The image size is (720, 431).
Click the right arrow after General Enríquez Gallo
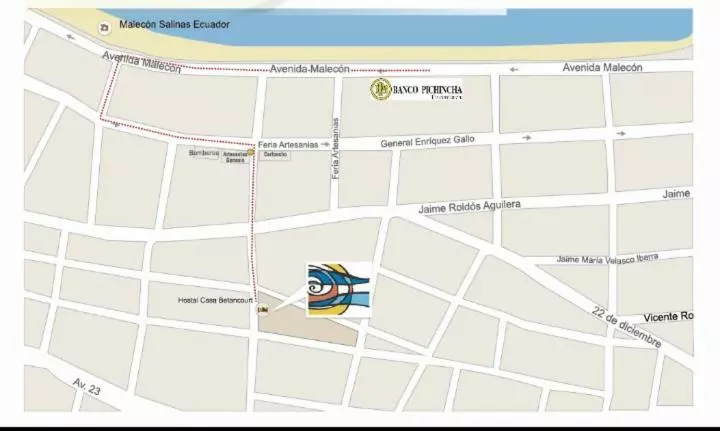point(526,137)
